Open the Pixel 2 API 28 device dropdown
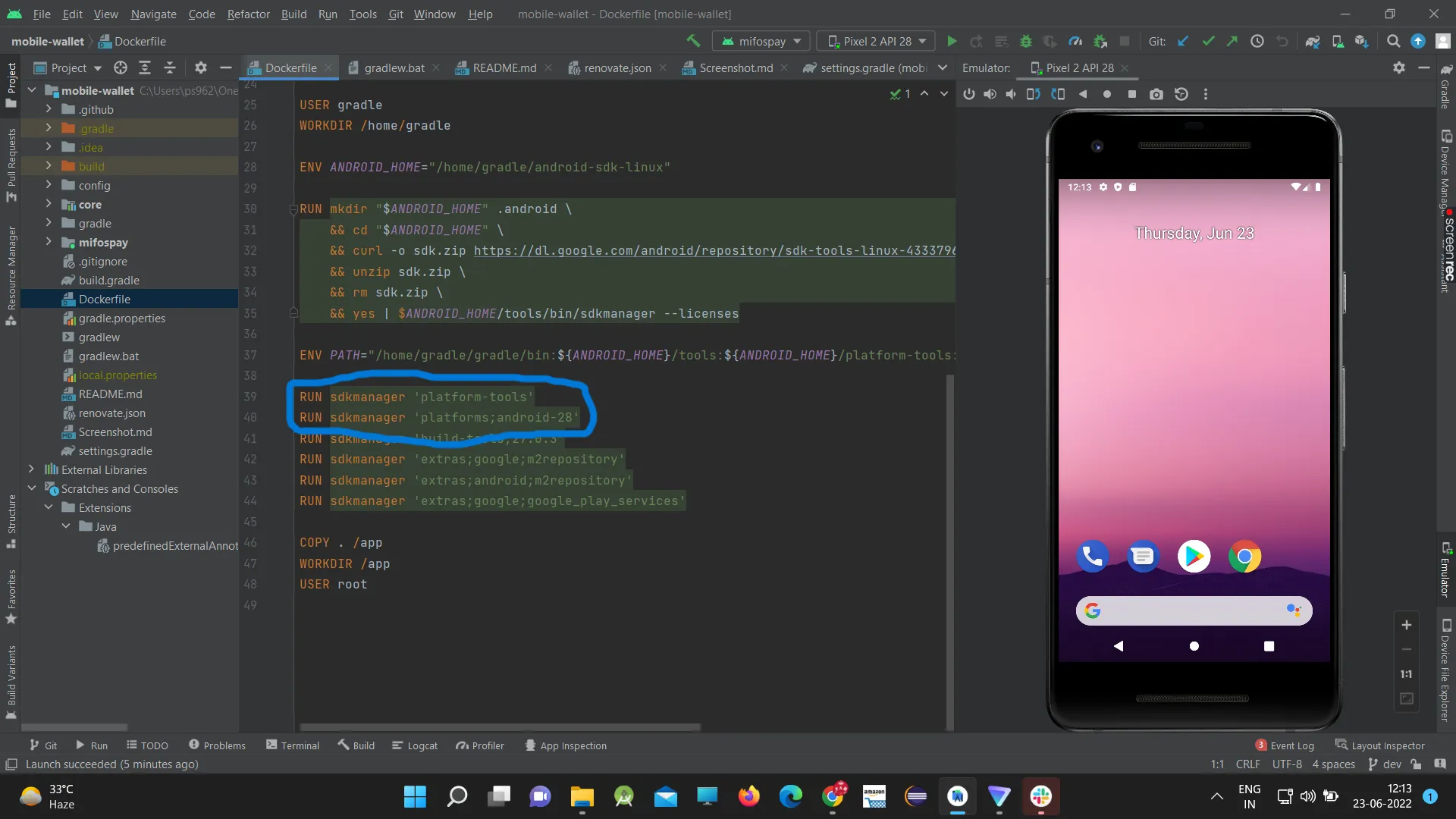The width and height of the screenshot is (1456, 819). [877, 42]
